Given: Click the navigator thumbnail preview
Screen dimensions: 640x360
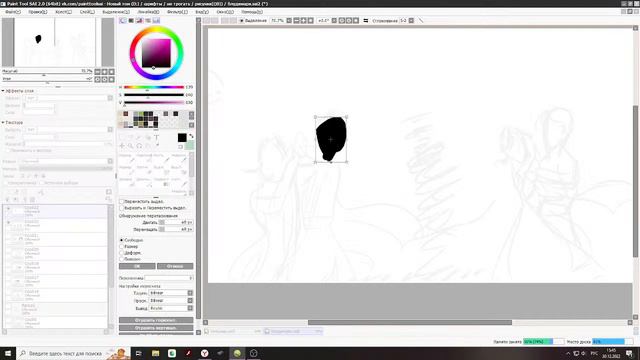Looking at the screenshot, I should click(58, 42).
